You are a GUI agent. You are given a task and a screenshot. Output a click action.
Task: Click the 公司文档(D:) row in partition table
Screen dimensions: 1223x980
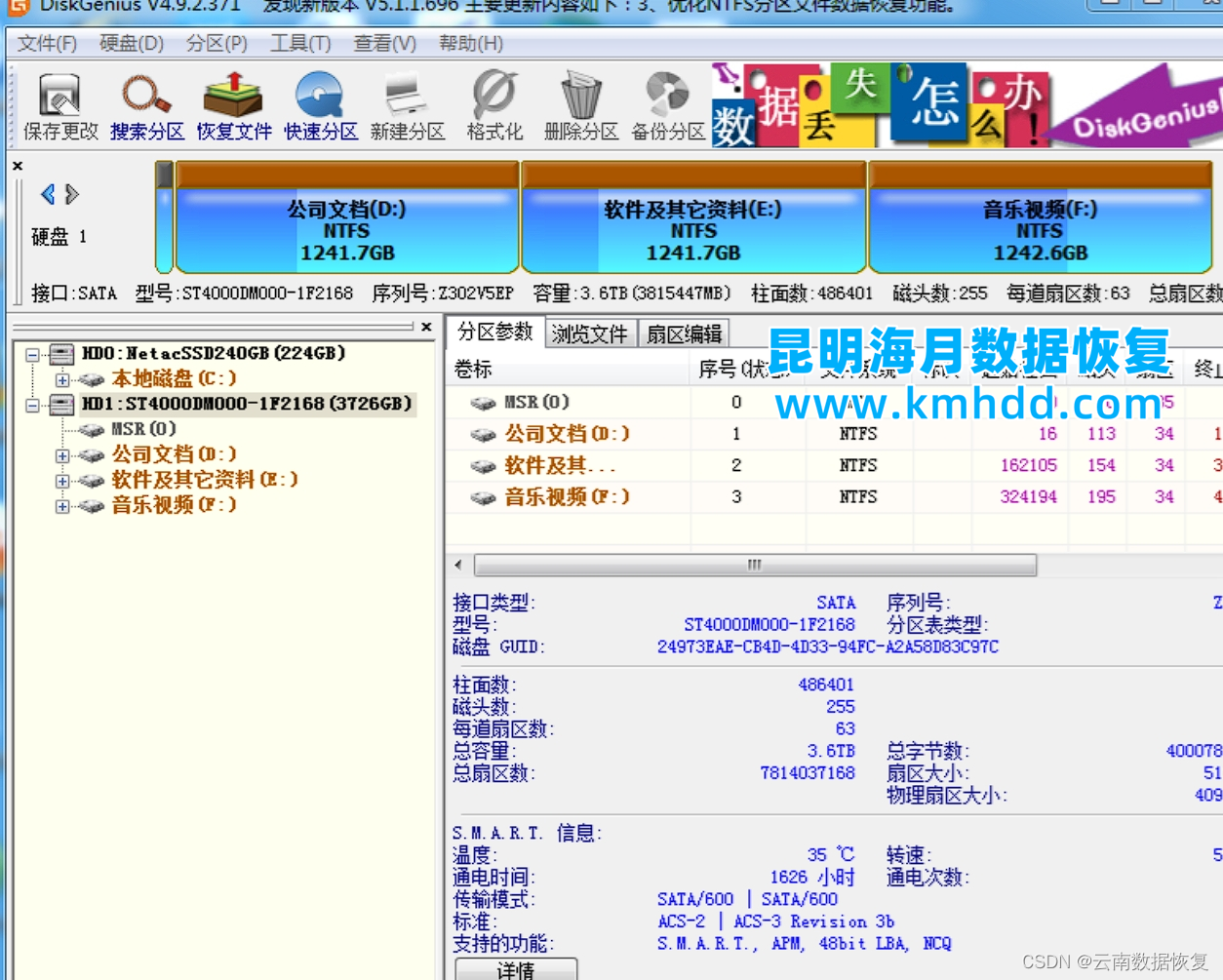coord(834,434)
